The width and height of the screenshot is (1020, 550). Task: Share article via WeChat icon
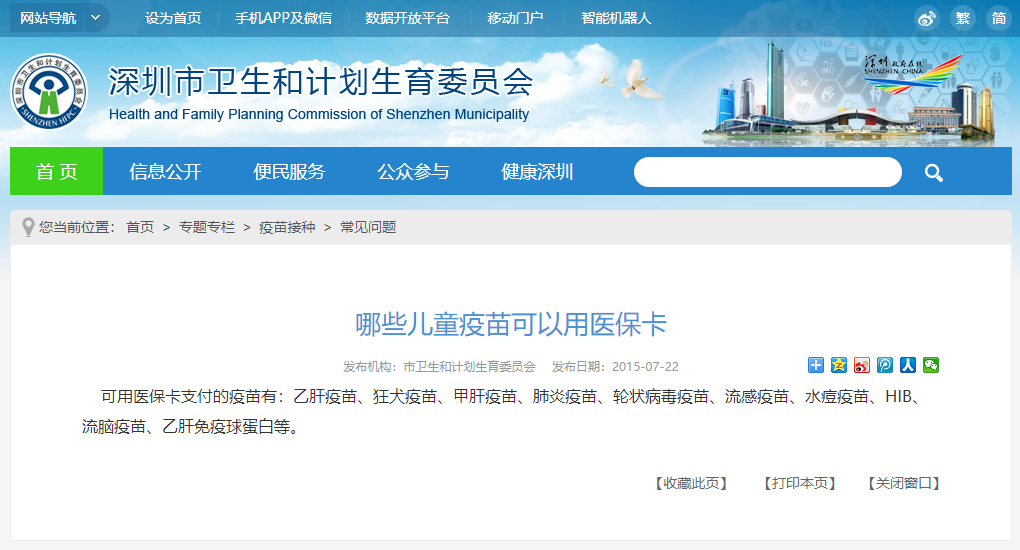[x=931, y=365]
